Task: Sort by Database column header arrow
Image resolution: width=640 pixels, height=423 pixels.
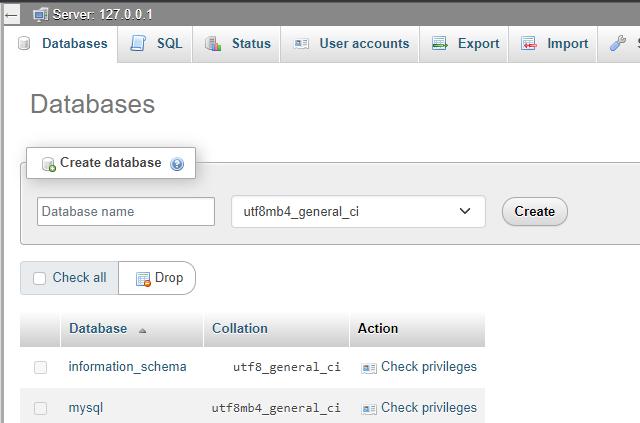Action: click(142, 331)
